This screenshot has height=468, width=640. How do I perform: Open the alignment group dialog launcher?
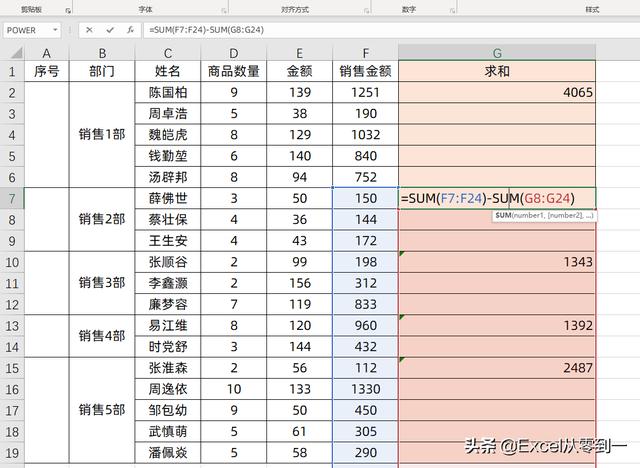pos(372,9)
